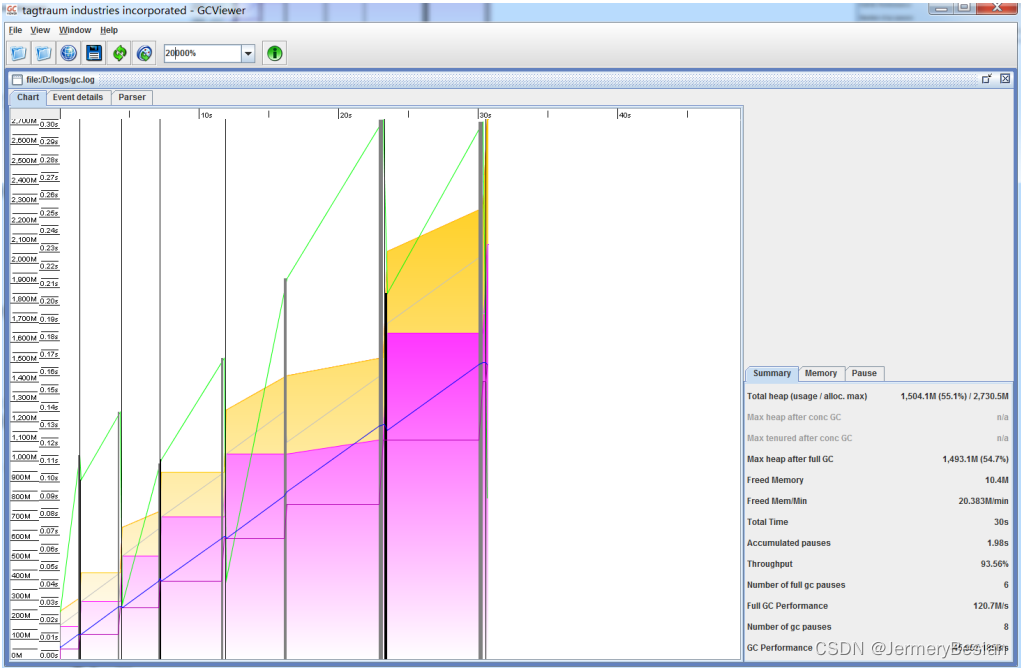Click the 20s time ruler marker
This screenshot has height=668, width=1021.
[x=346, y=115]
